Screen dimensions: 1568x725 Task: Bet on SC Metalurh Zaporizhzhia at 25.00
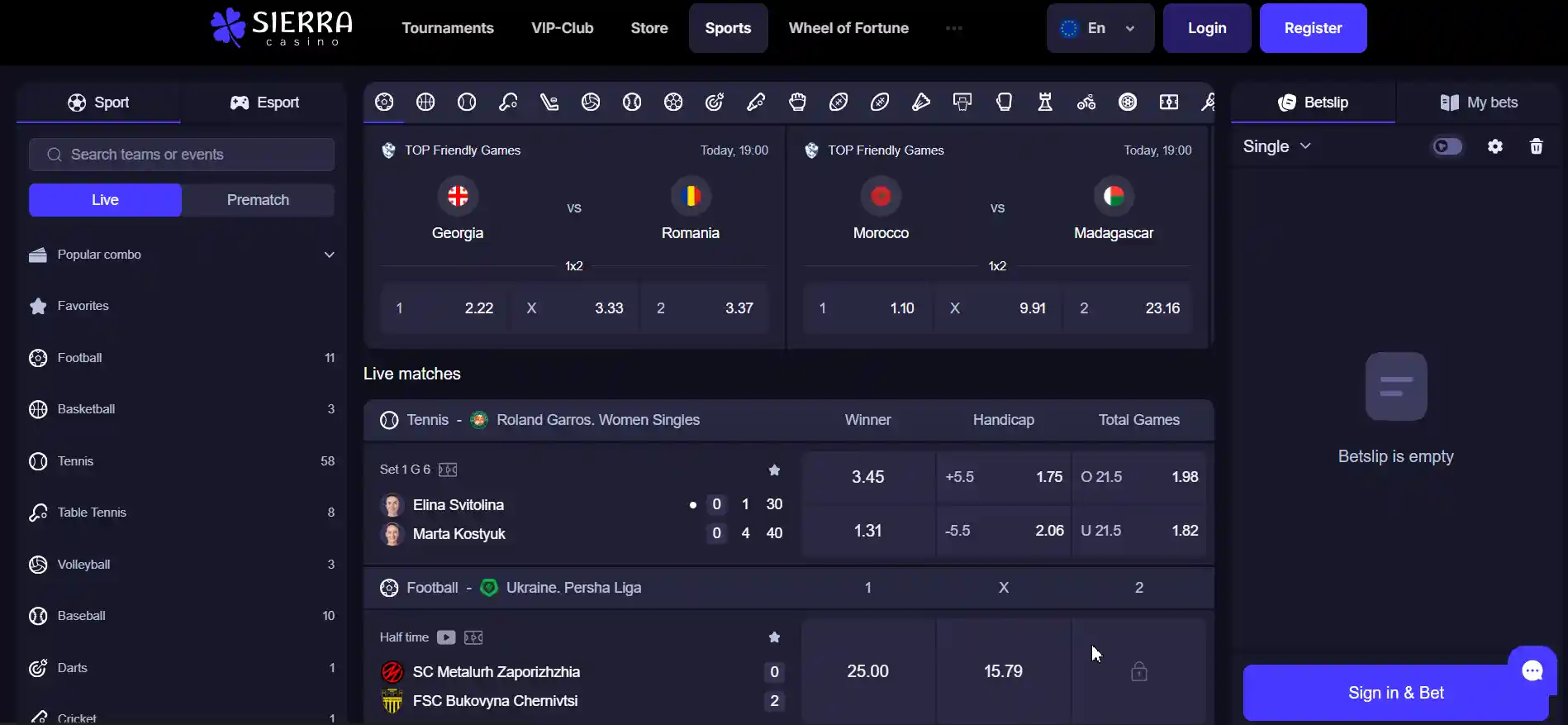[x=867, y=671]
